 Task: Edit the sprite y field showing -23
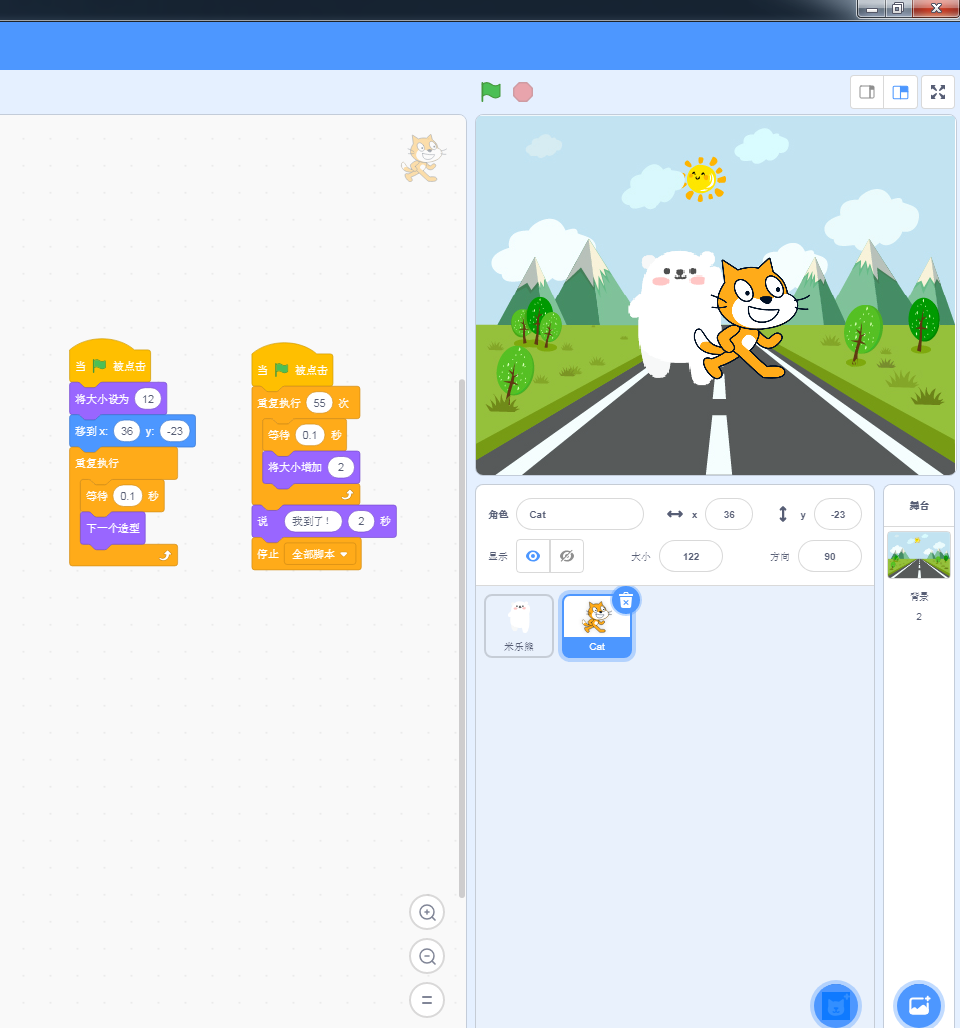(x=837, y=514)
